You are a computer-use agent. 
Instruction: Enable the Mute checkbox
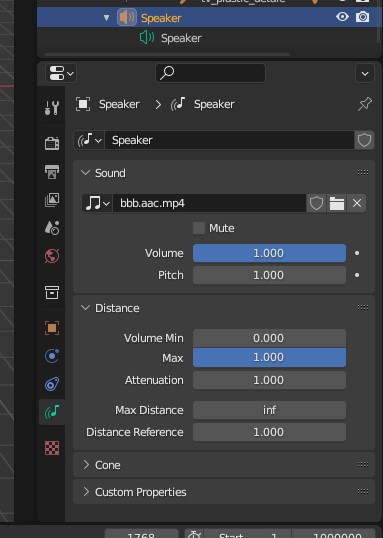[199, 228]
